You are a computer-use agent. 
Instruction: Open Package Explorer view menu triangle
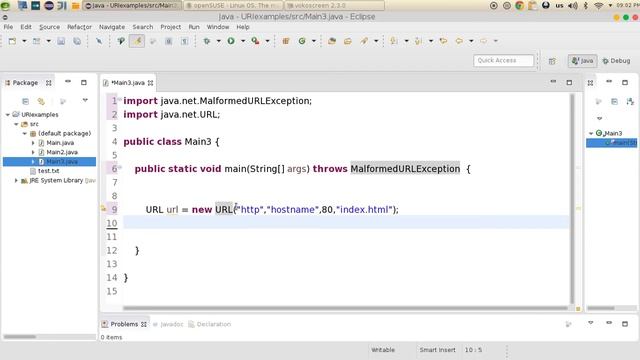click(85, 100)
